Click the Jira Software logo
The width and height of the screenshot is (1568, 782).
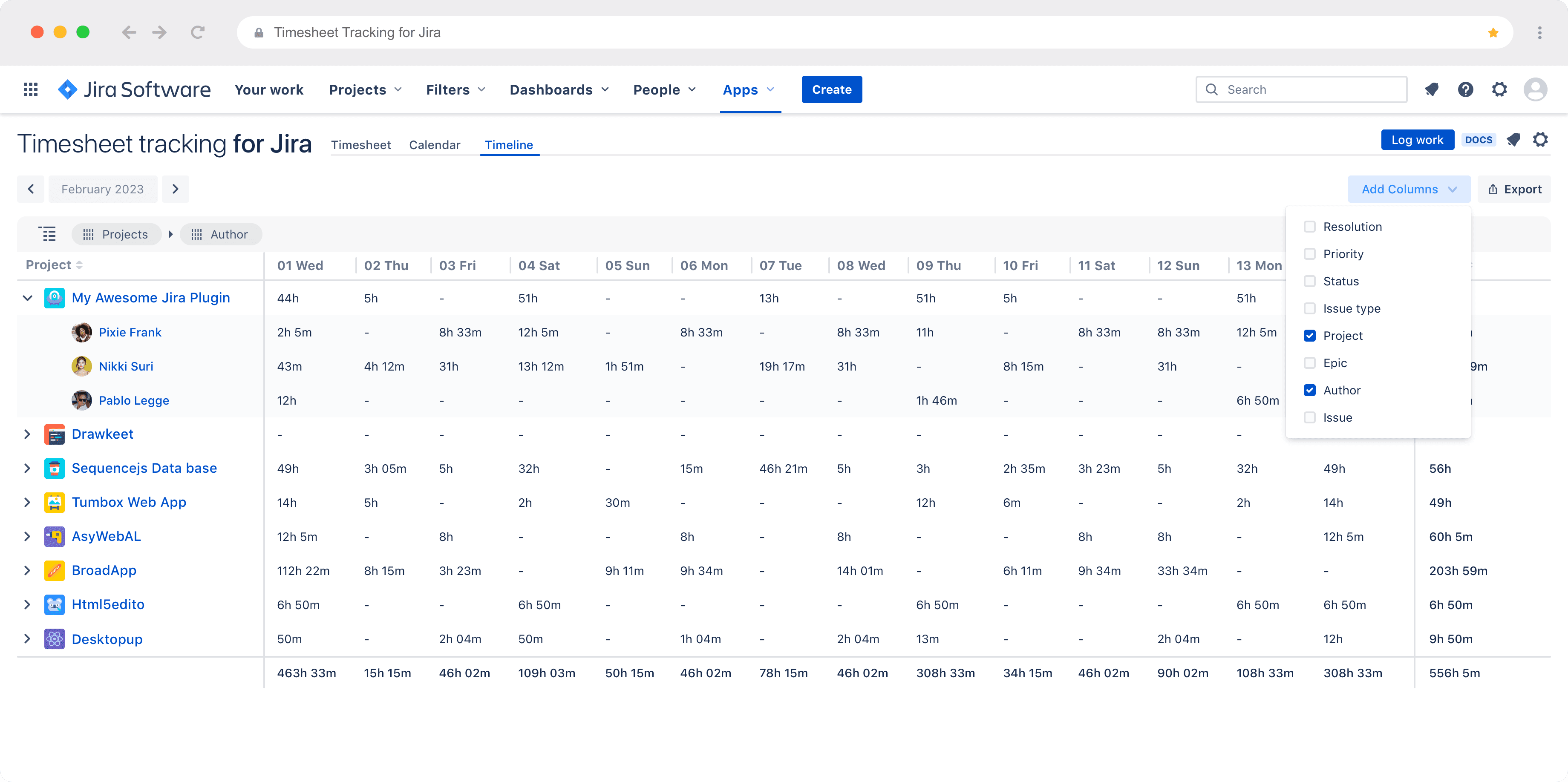(x=134, y=89)
